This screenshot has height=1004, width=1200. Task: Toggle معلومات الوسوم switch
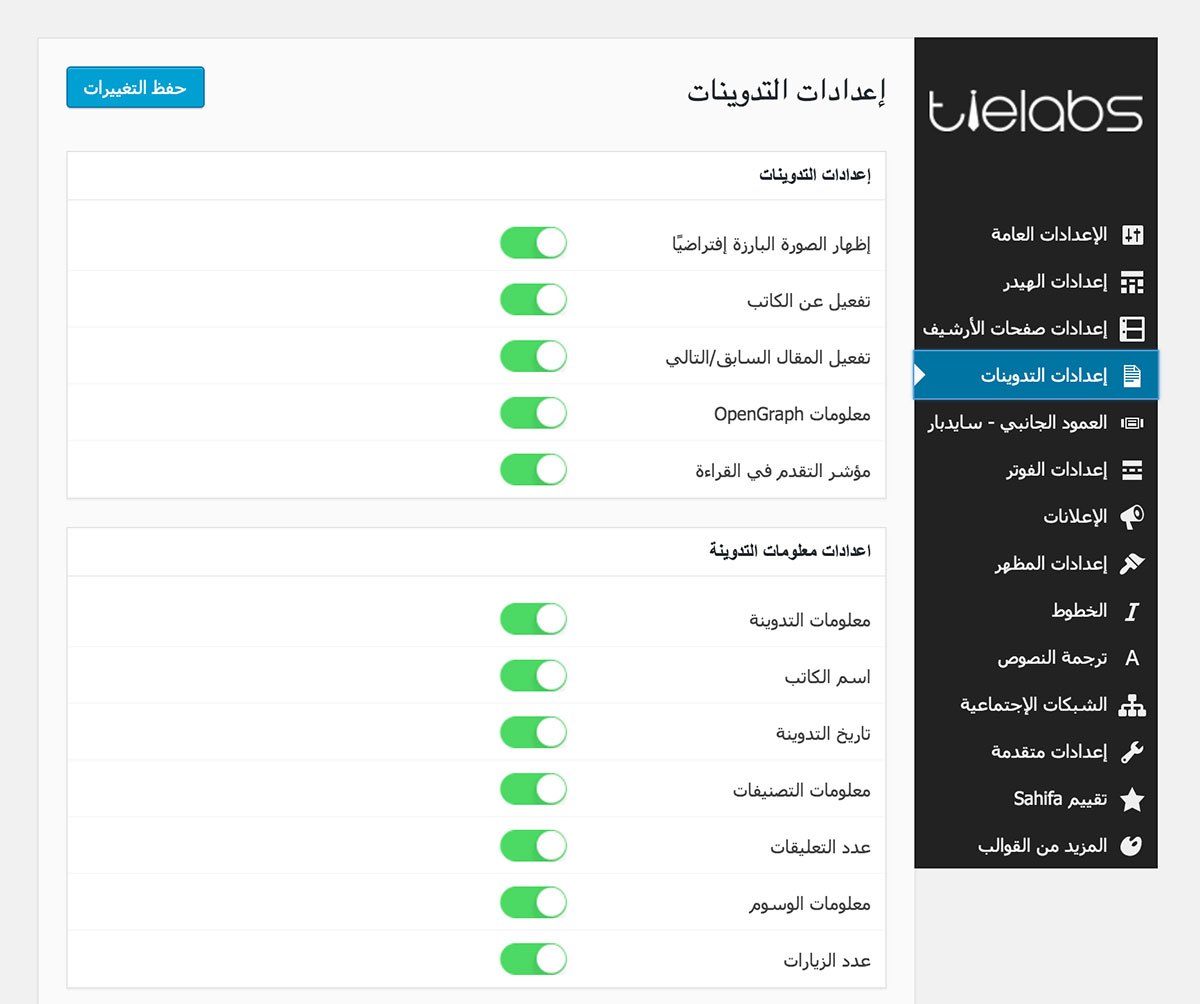(533, 903)
